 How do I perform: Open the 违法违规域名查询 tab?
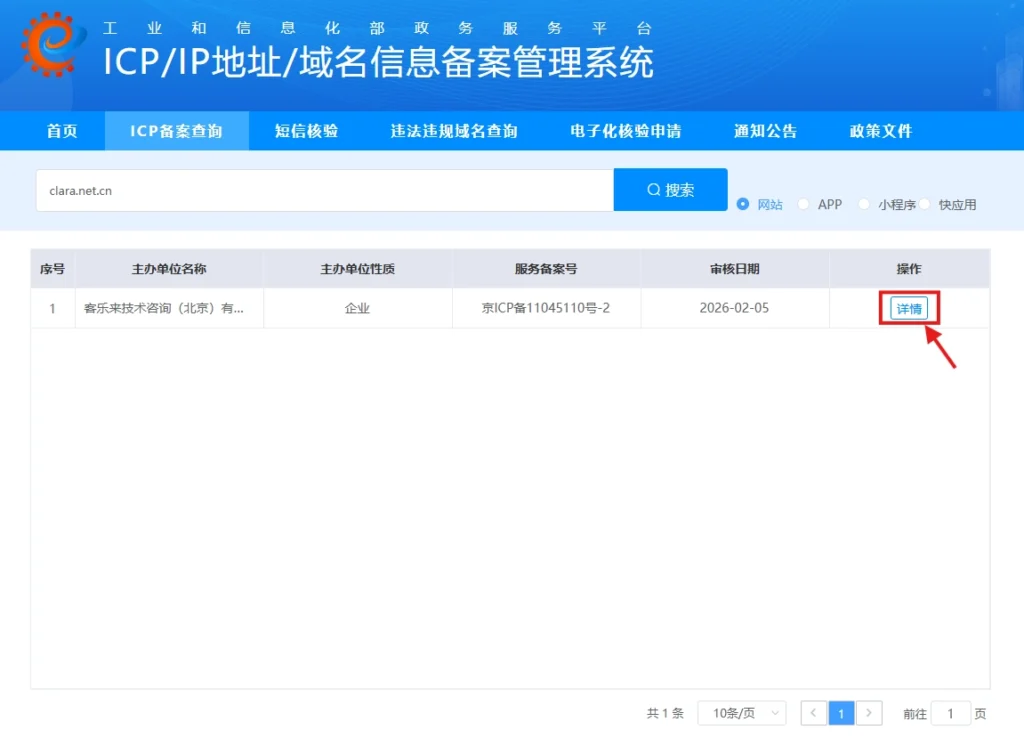pos(453,131)
